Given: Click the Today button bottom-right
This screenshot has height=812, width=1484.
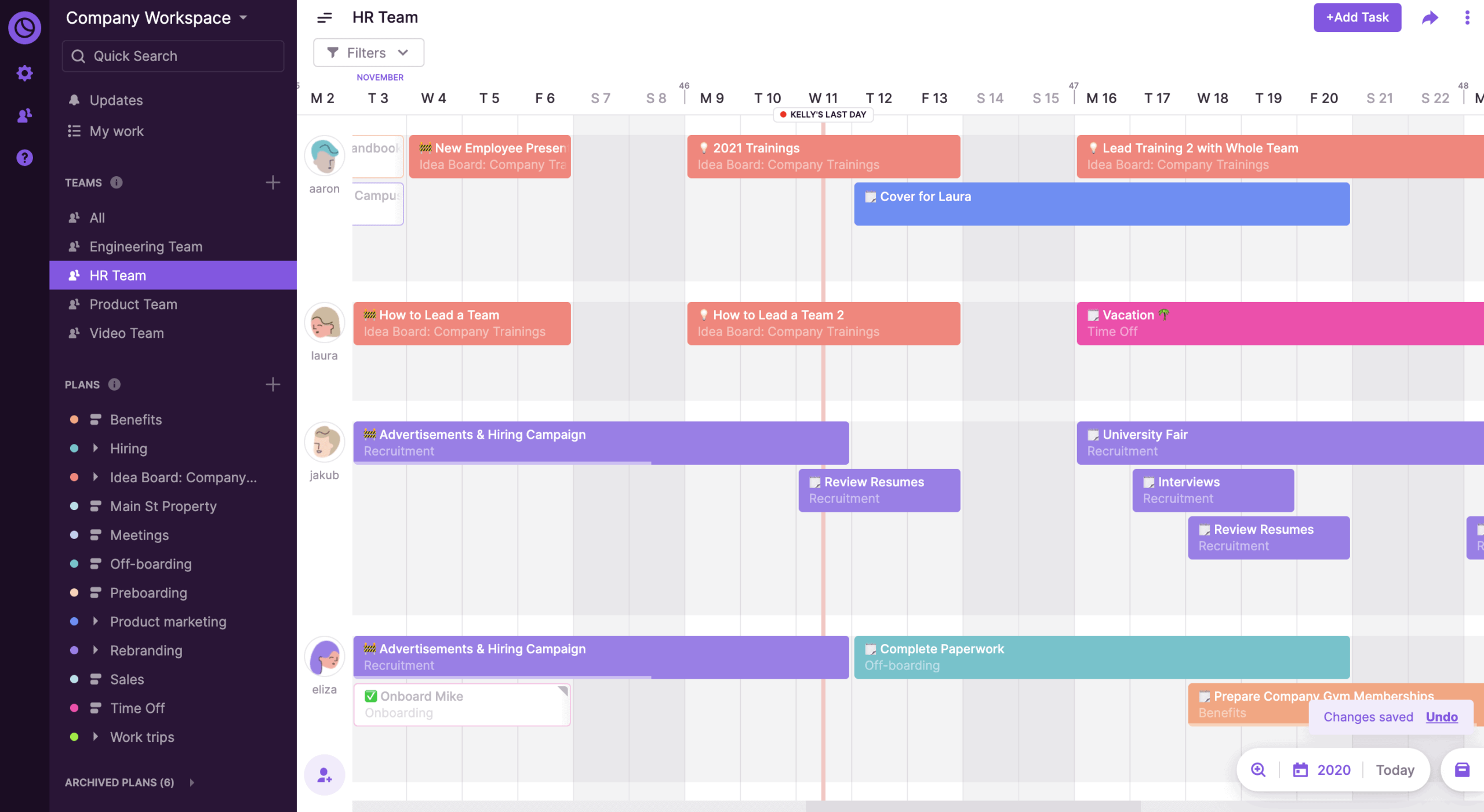Looking at the screenshot, I should (x=1395, y=769).
